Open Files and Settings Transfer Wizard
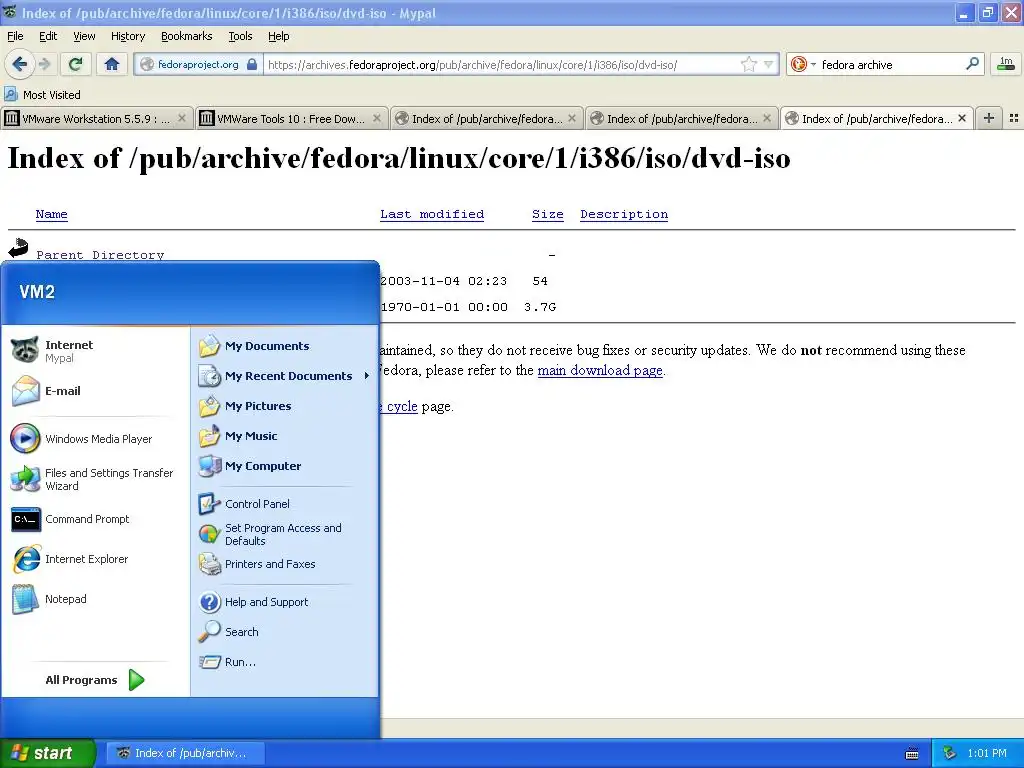The height and width of the screenshot is (768, 1024). tap(96, 479)
